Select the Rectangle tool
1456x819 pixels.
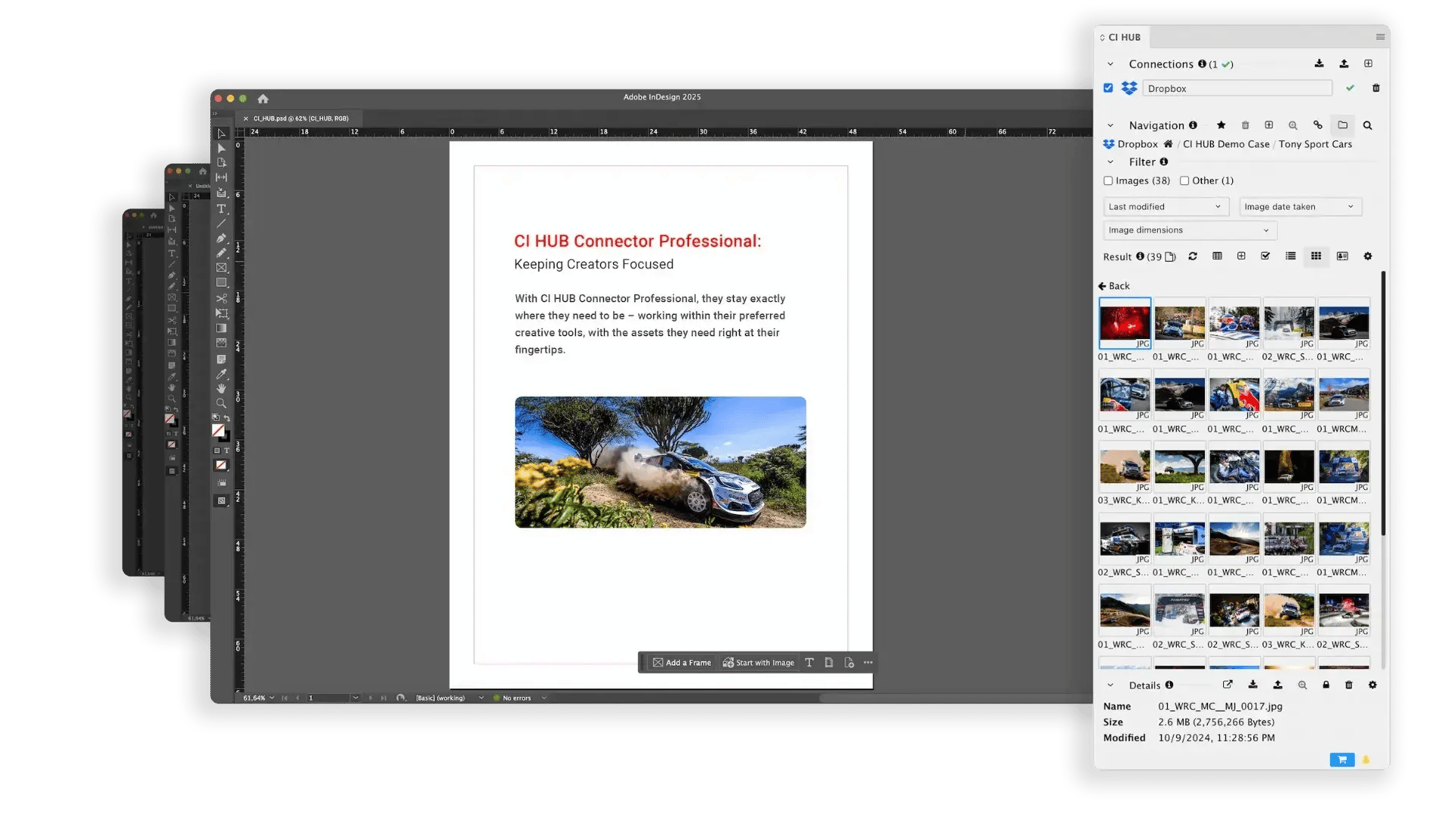(x=222, y=283)
